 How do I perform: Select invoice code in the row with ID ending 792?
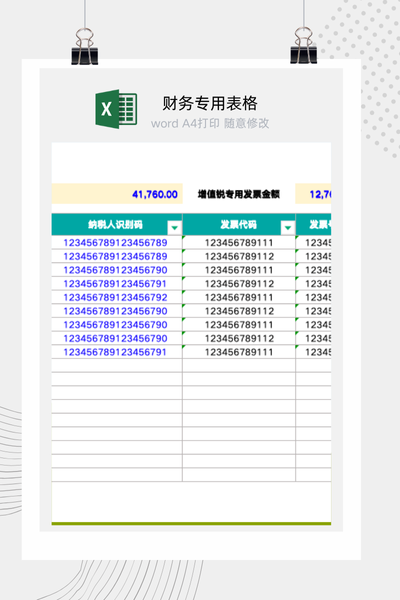click(x=239, y=297)
